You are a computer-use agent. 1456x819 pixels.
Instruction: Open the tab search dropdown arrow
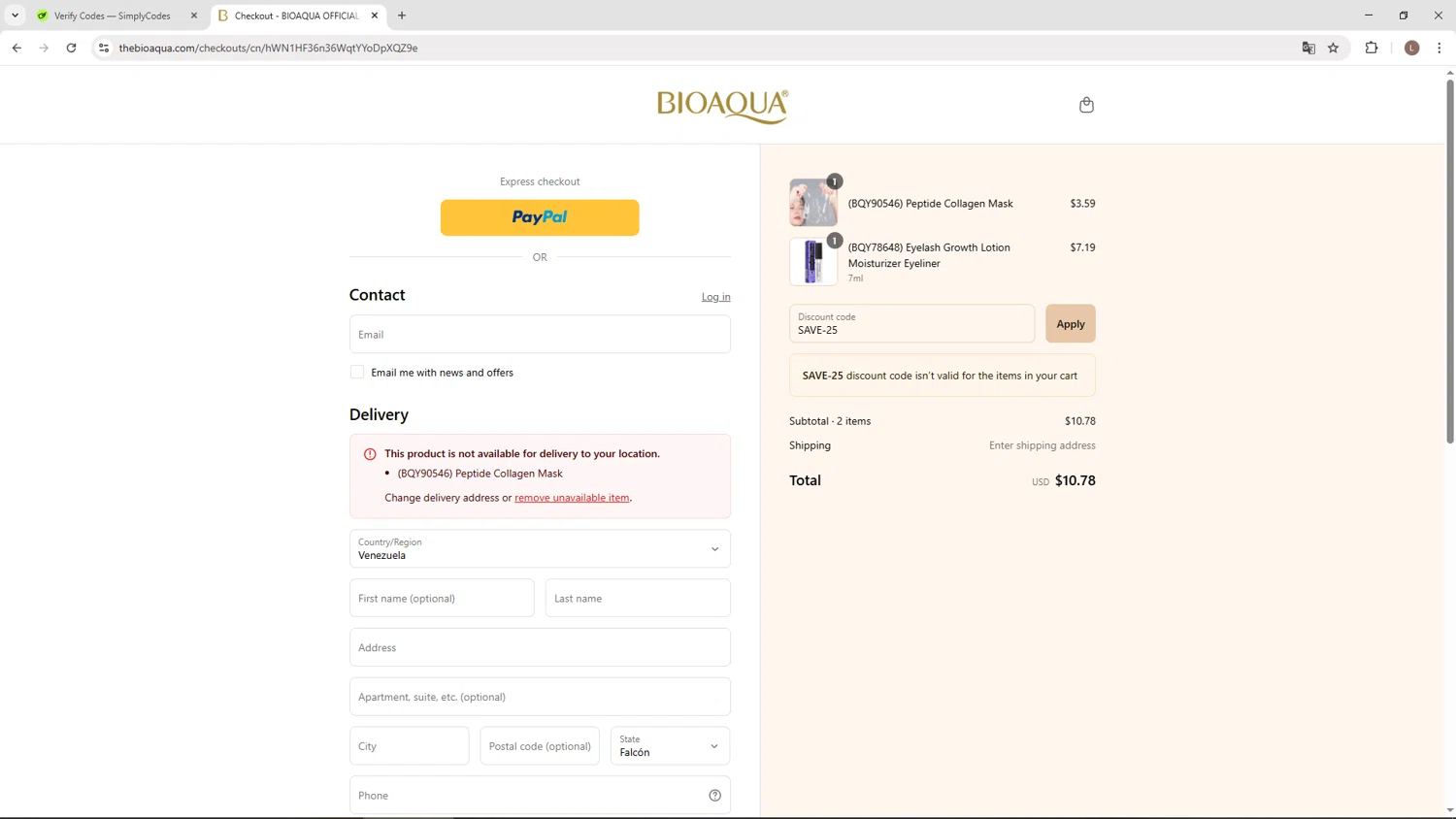tap(15, 16)
